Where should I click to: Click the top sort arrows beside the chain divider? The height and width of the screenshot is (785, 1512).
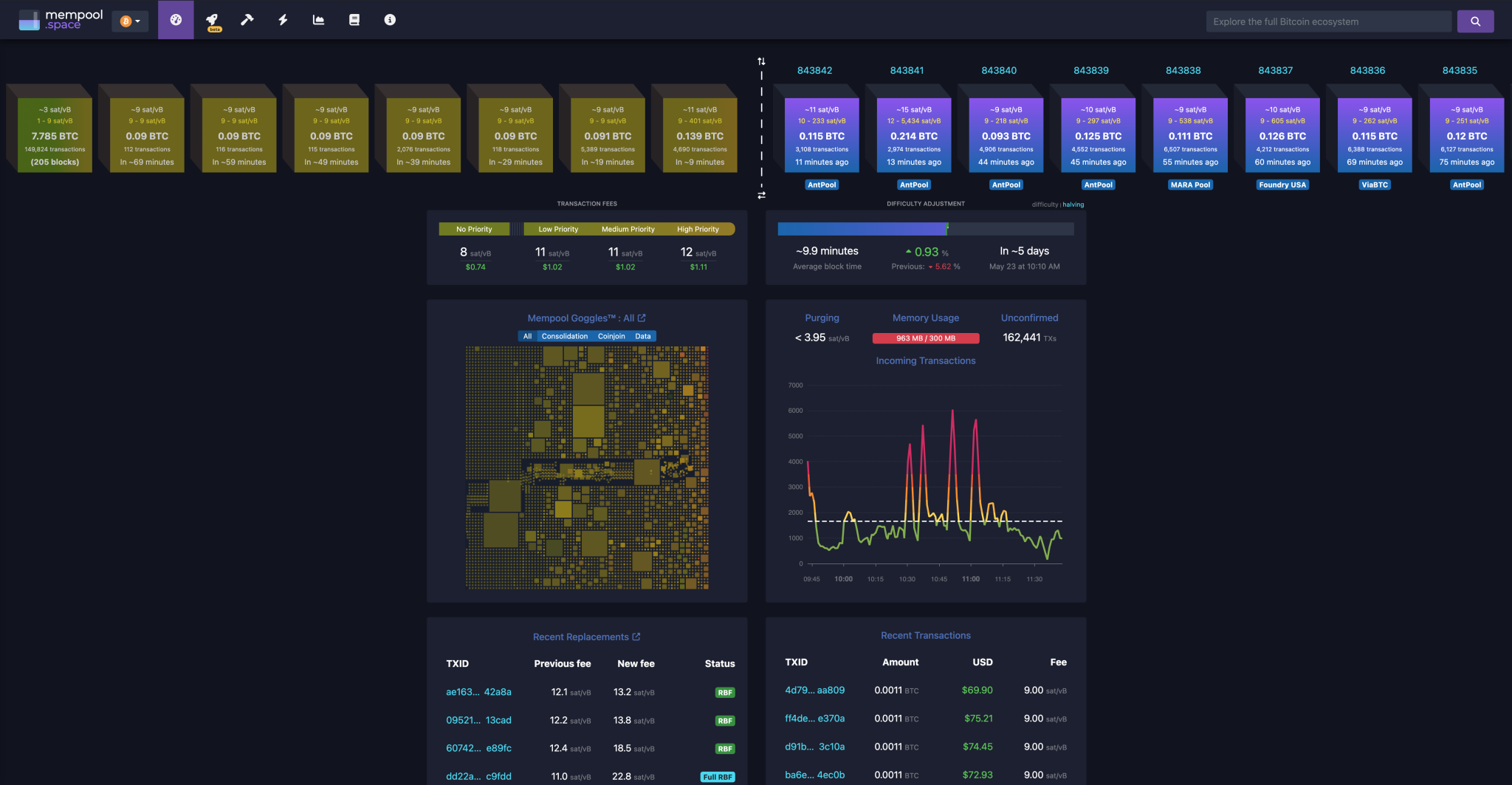click(761, 61)
